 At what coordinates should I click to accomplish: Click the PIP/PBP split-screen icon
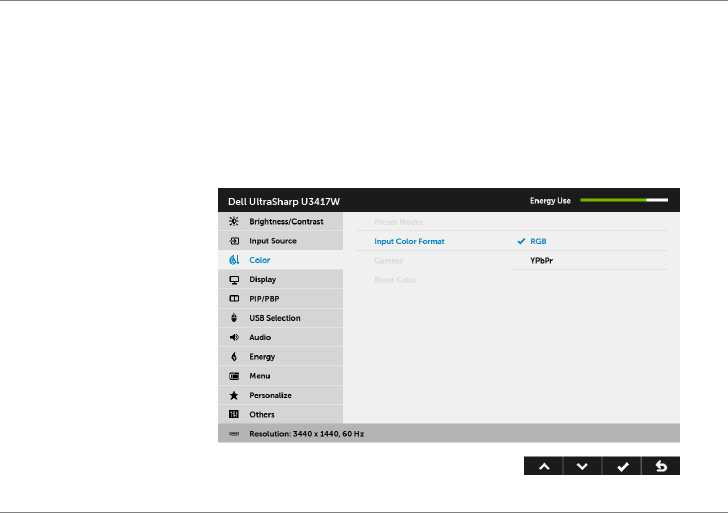coord(234,299)
